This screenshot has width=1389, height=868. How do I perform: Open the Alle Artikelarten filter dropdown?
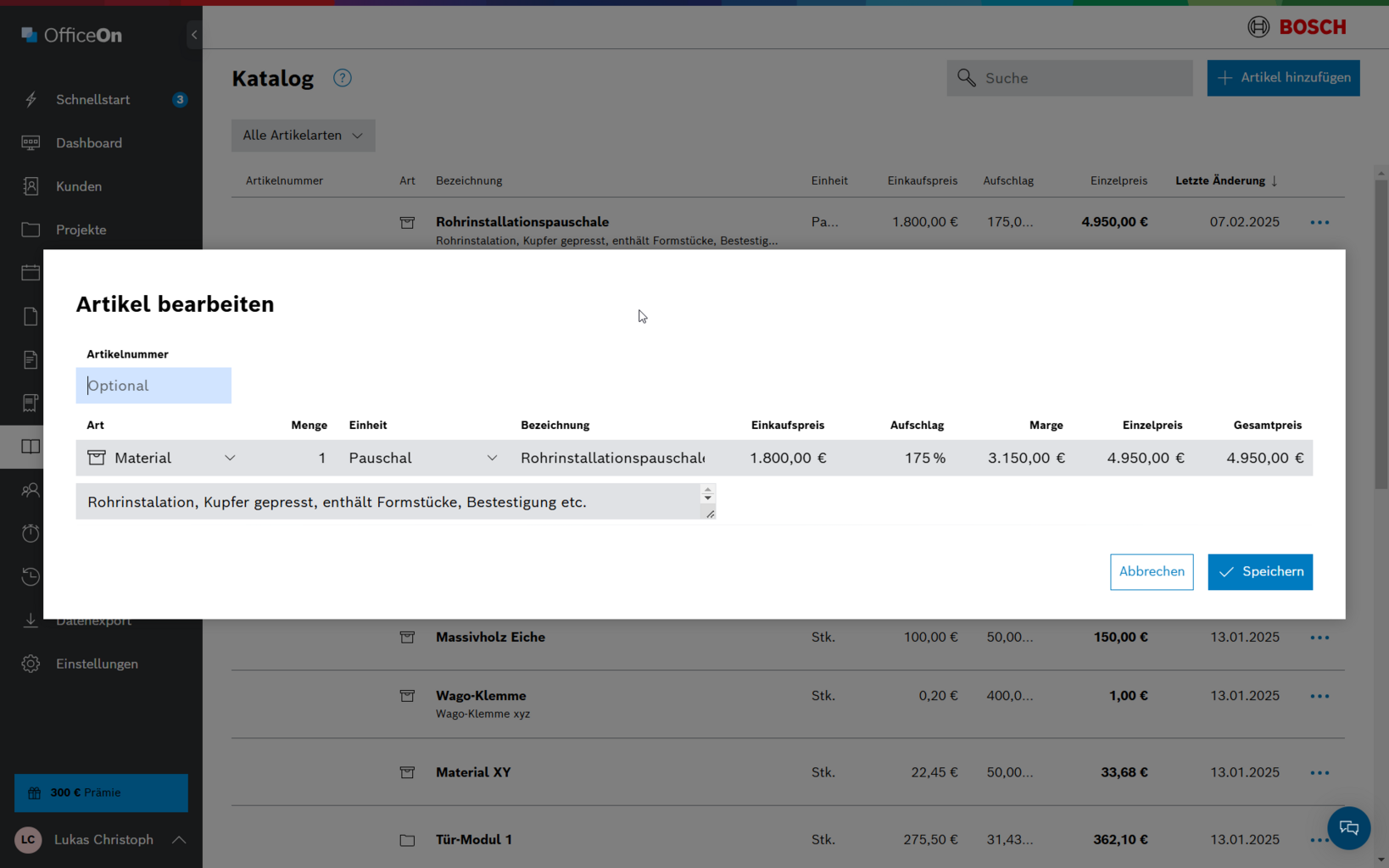click(303, 136)
